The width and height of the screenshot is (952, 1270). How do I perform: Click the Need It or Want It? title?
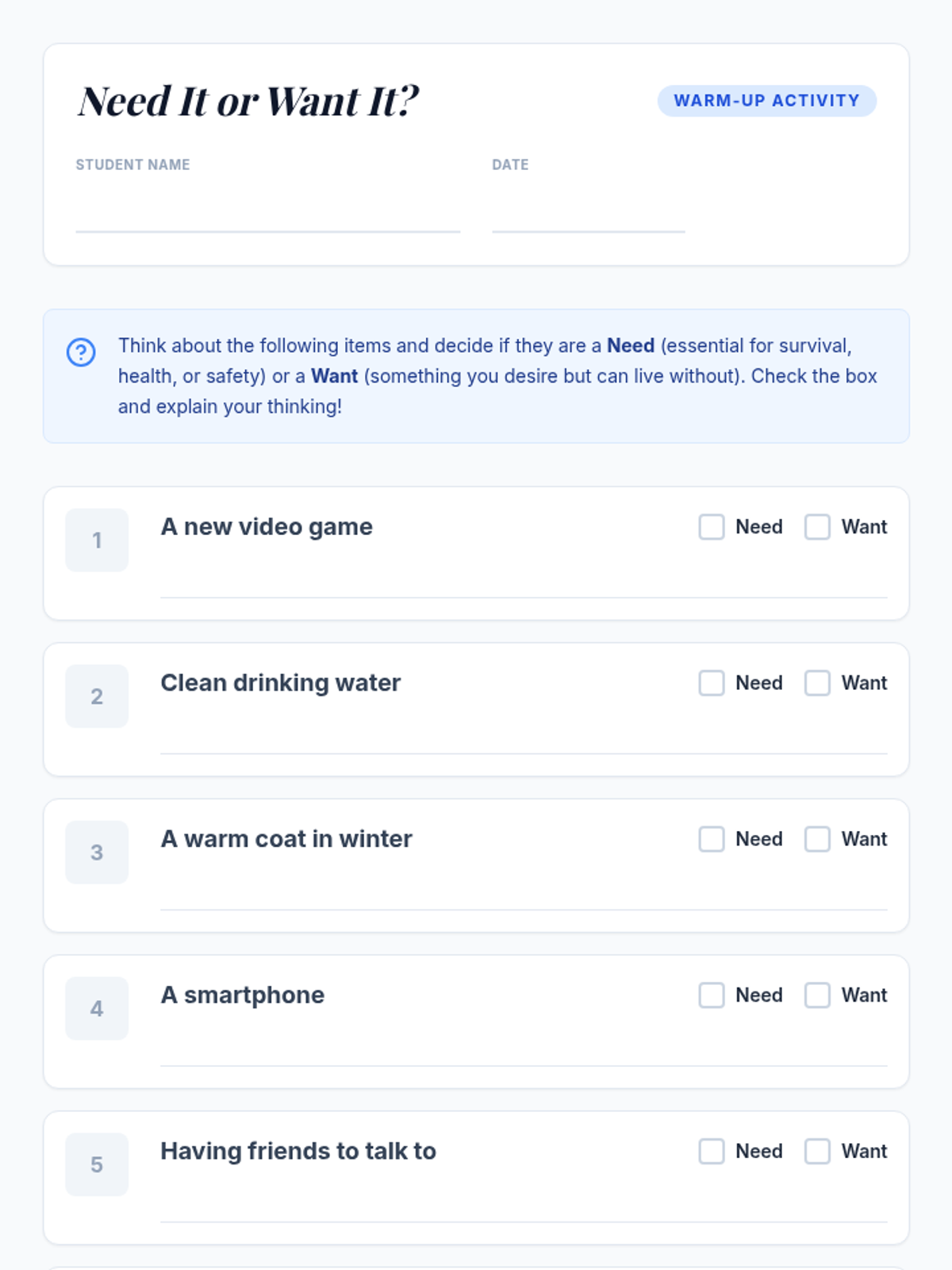click(x=248, y=102)
